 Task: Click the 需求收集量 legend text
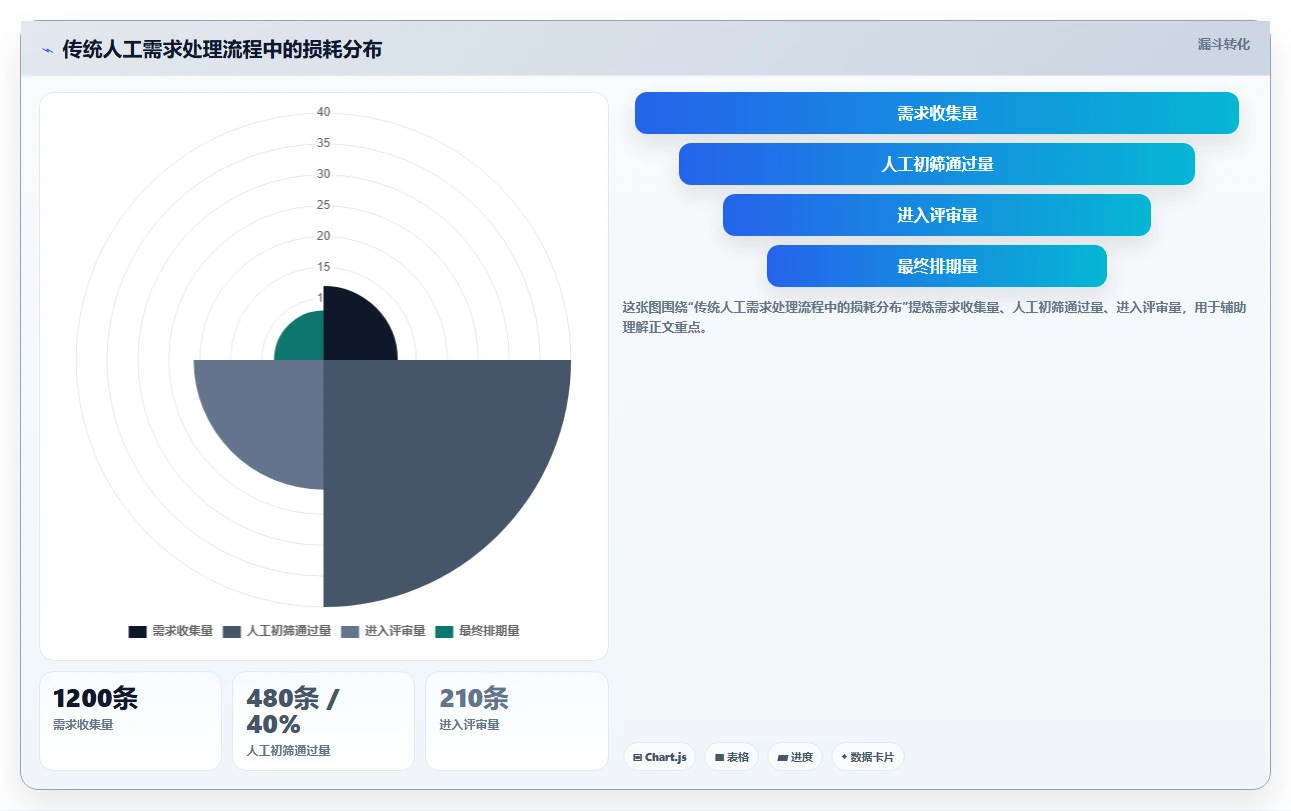[182, 632]
